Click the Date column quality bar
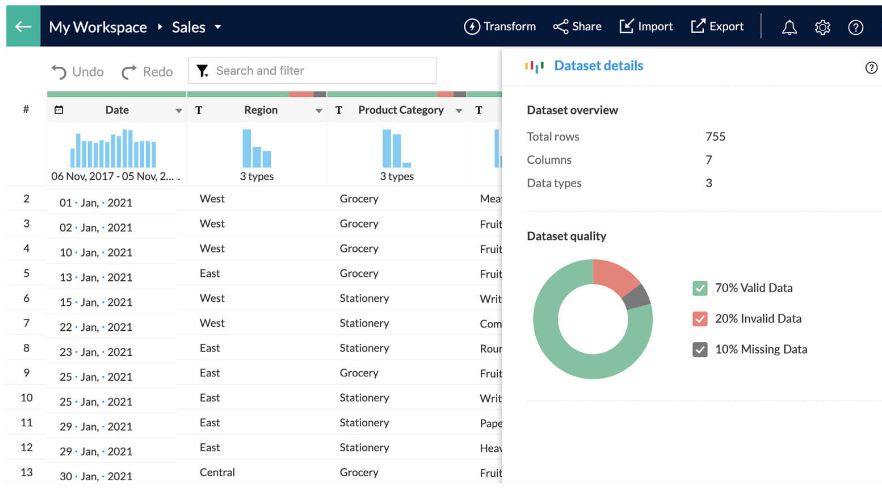Image resolution: width=882 pixels, height=492 pixels. [x=116, y=94]
